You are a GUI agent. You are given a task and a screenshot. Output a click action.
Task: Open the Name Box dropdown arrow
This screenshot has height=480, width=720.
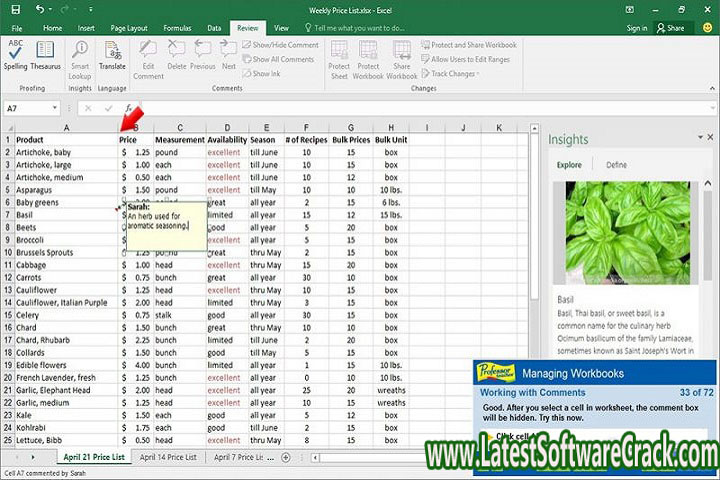coord(55,108)
